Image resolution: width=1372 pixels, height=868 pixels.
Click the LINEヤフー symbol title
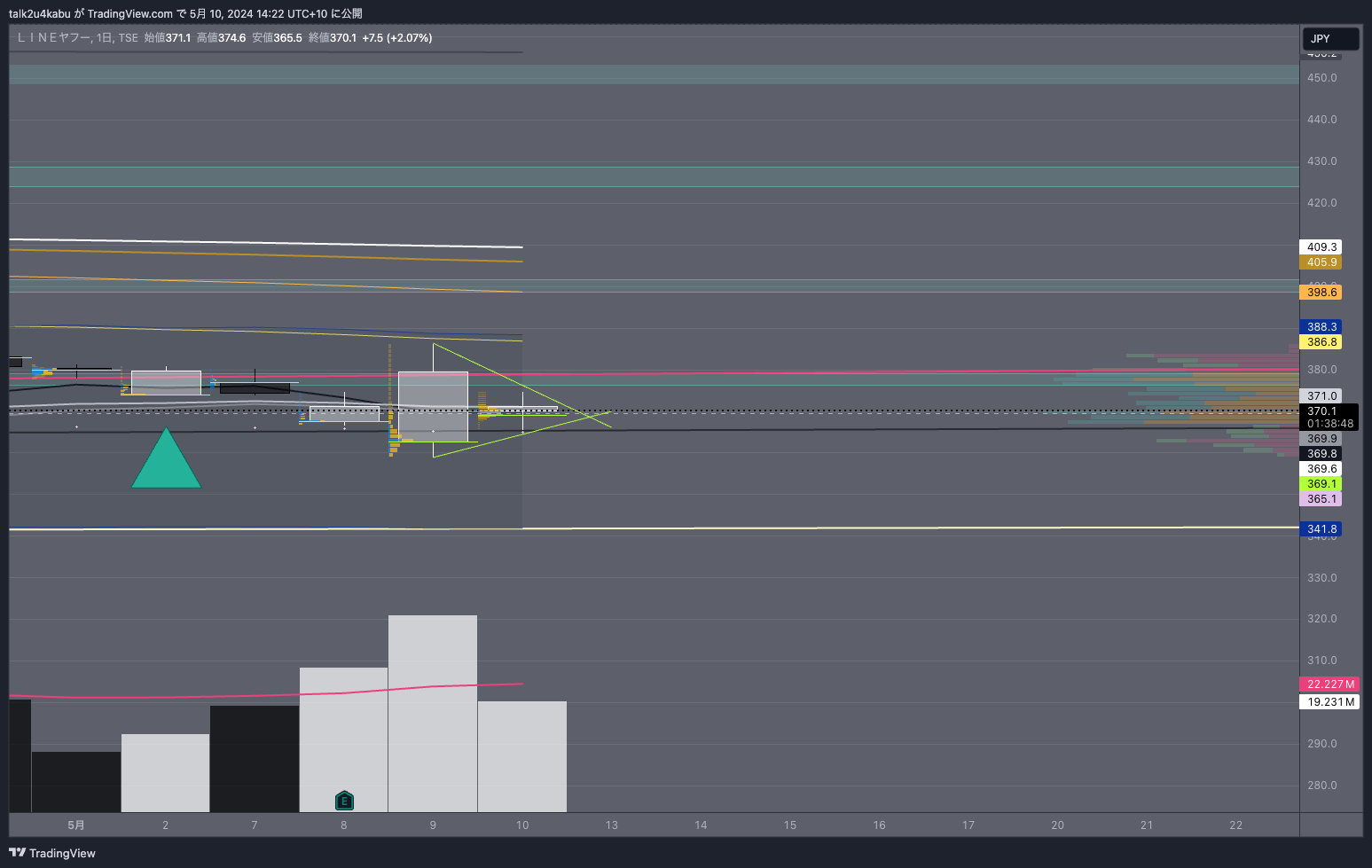click(x=53, y=38)
